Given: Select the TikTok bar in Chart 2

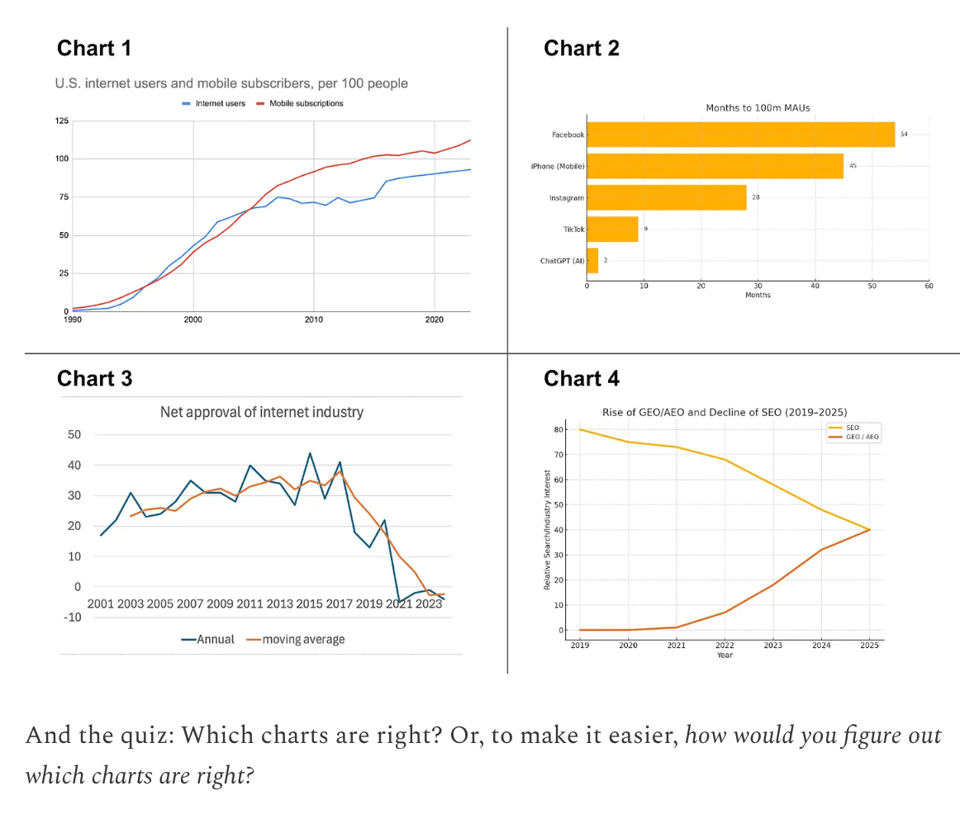Looking at the screenshot, I should [x=612, y=229].
